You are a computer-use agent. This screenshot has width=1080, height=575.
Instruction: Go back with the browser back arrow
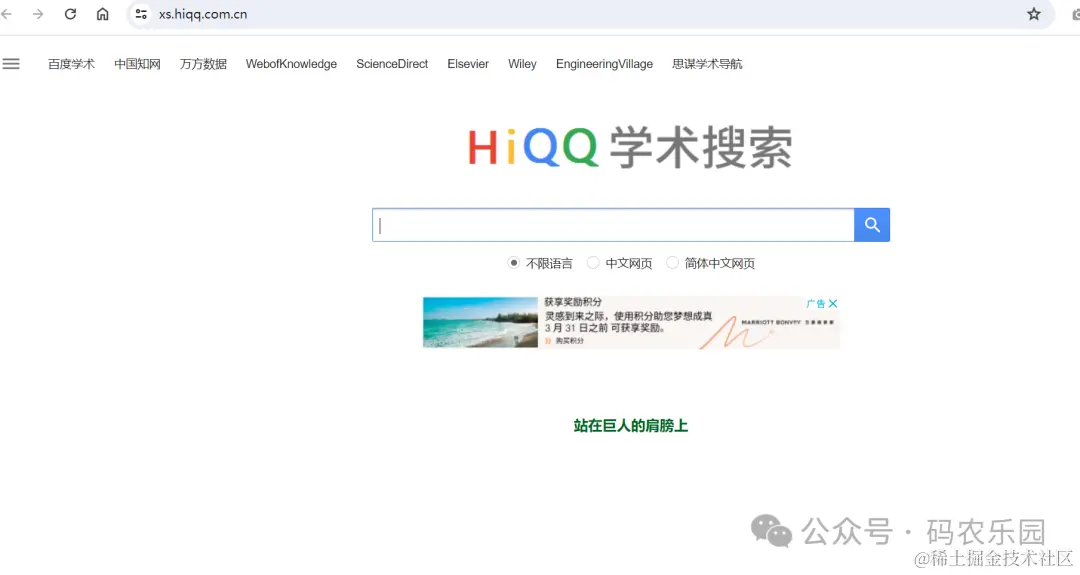[7, 14]
